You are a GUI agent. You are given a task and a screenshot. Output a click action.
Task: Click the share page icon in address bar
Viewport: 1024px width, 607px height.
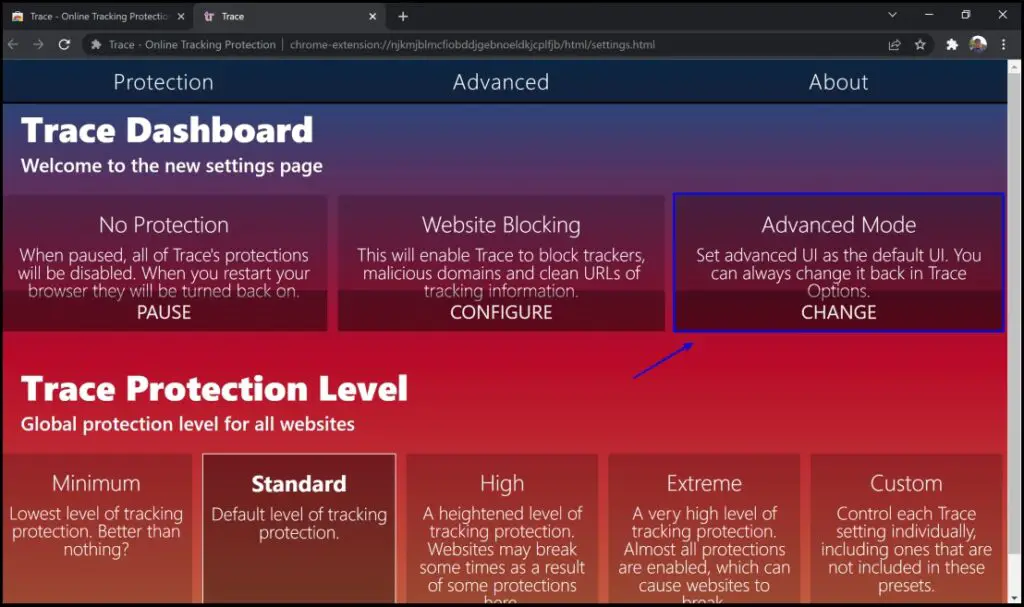pyautogui.click(x=894, y=44)
